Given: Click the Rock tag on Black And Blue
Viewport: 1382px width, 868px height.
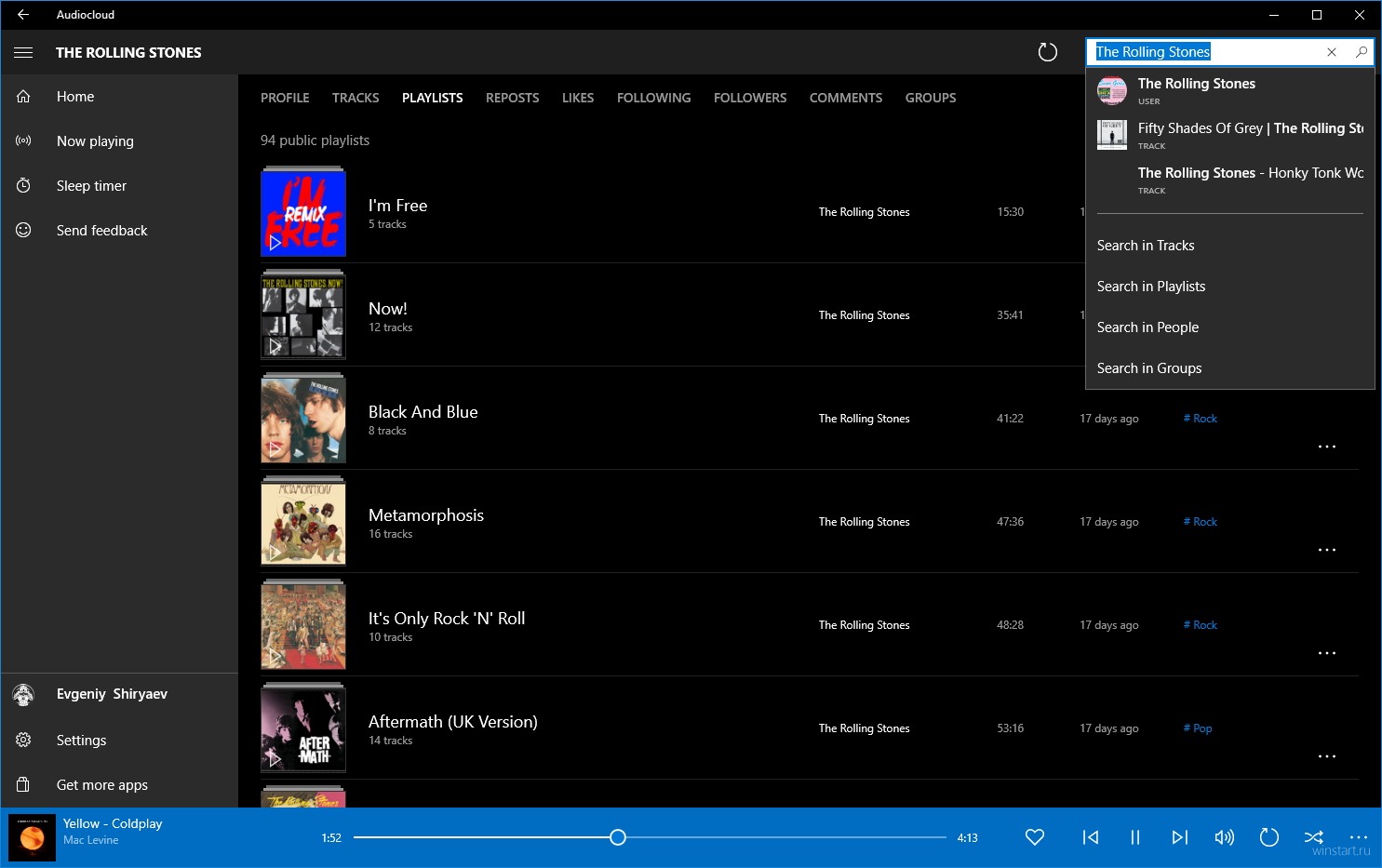Looking at the screenshot, I should [1201, 419].
